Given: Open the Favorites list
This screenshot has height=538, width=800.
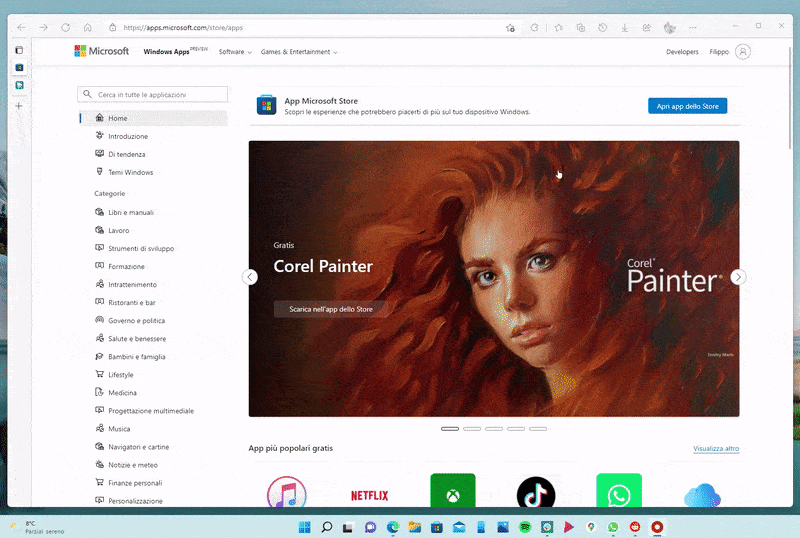Looking at the screenshot, I should tap(559, 28).
